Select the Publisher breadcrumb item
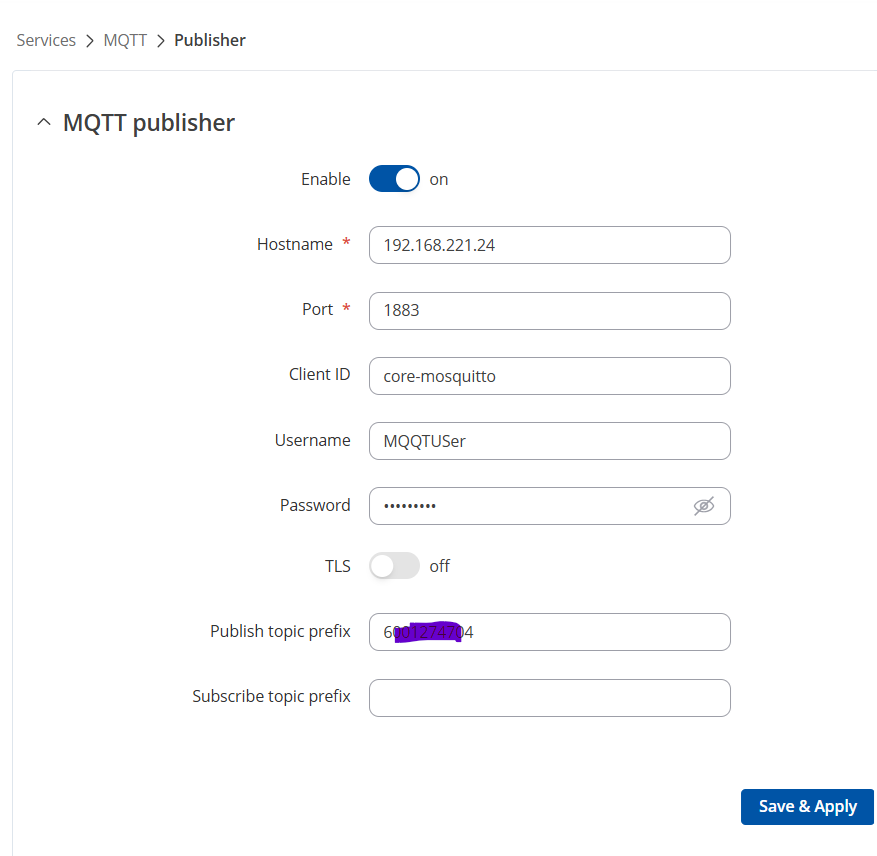The height and width of the screenshot is (856, 877). point(209,40)
